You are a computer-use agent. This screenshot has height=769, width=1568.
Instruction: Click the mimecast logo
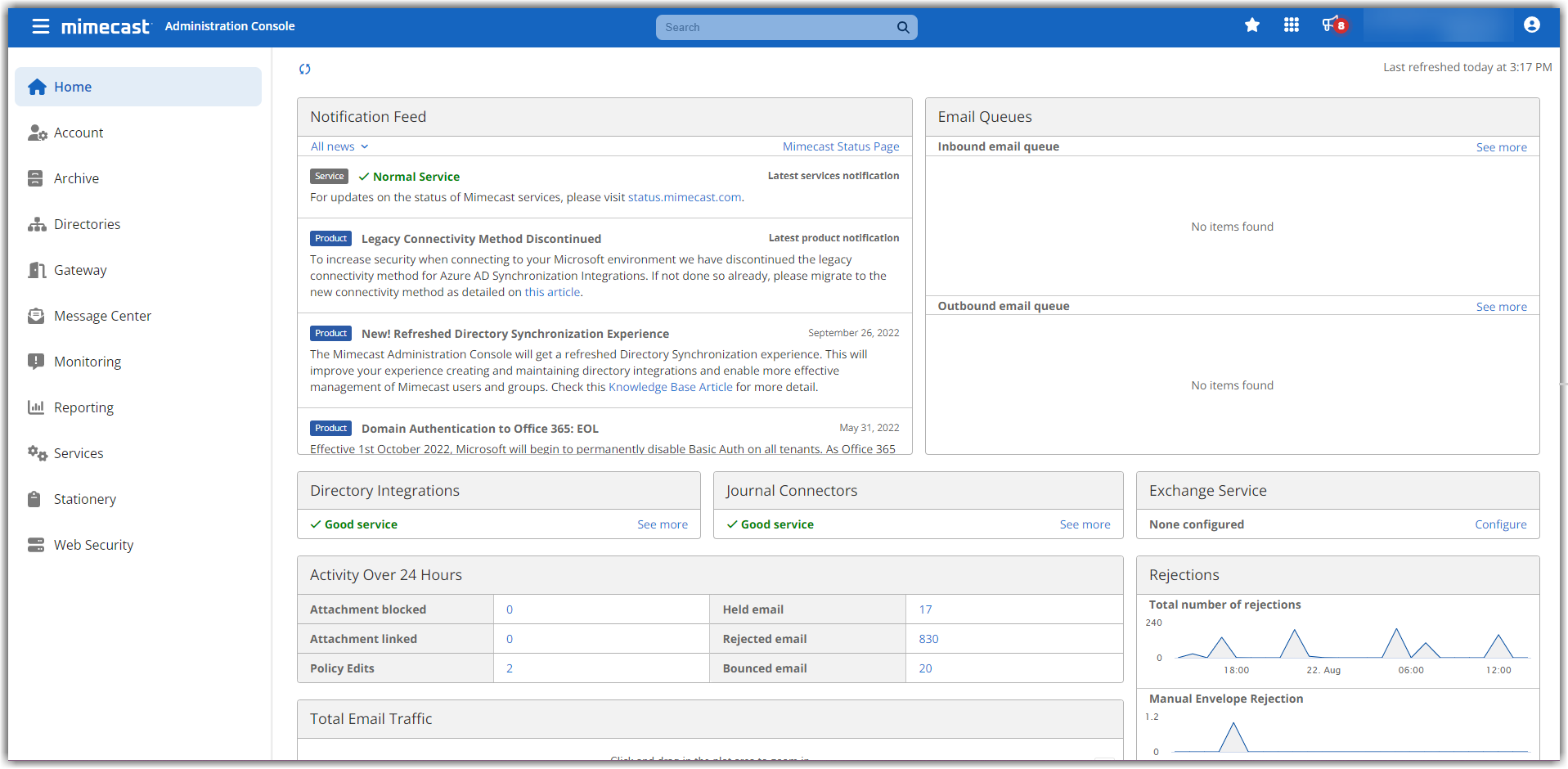pos(106,27)
